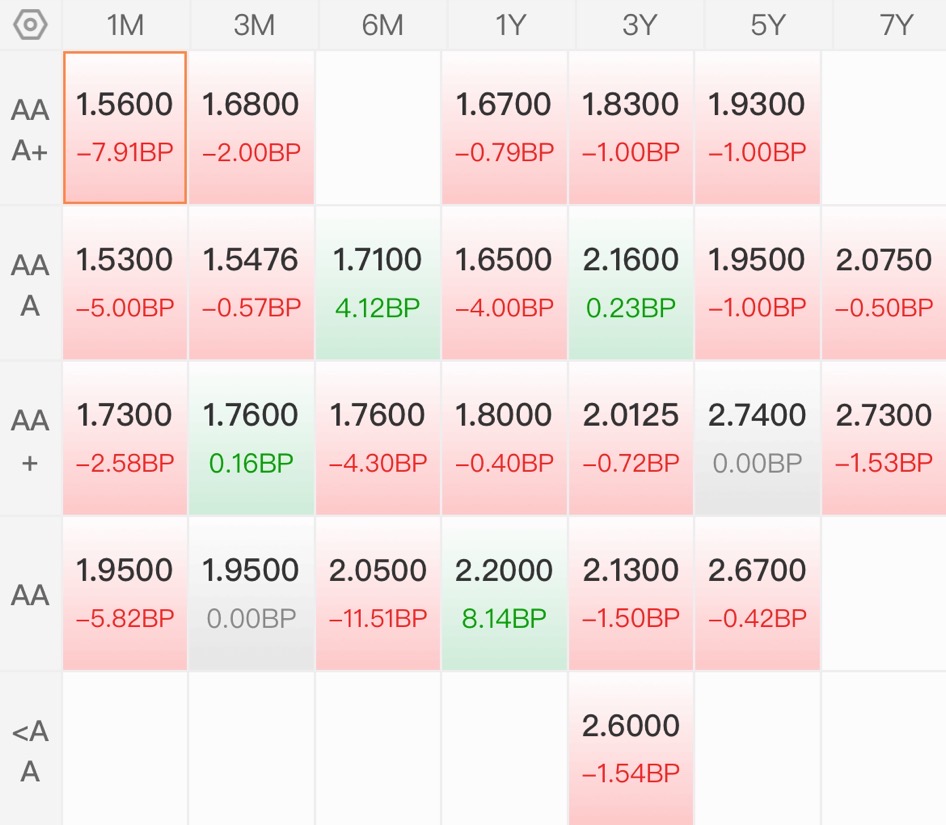Screen dimensions: 946x825
Task: Open the hexagon settings icon
Action: coord(30,25)
